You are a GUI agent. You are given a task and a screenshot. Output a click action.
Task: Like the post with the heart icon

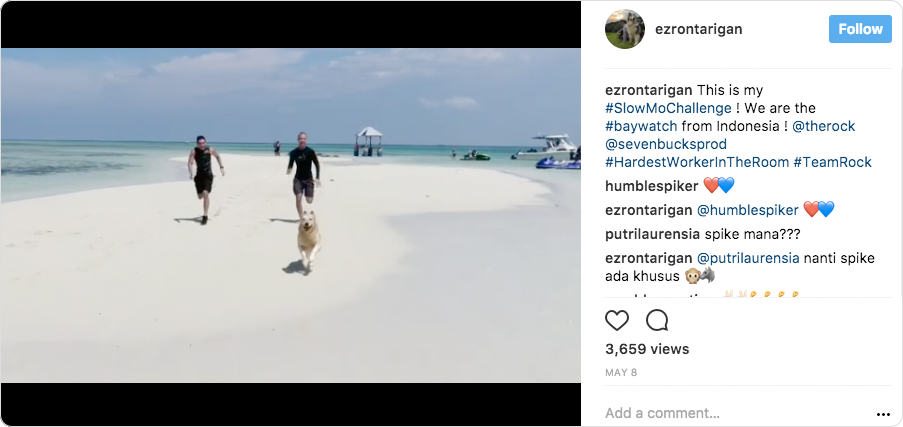[x=618, y=321]
